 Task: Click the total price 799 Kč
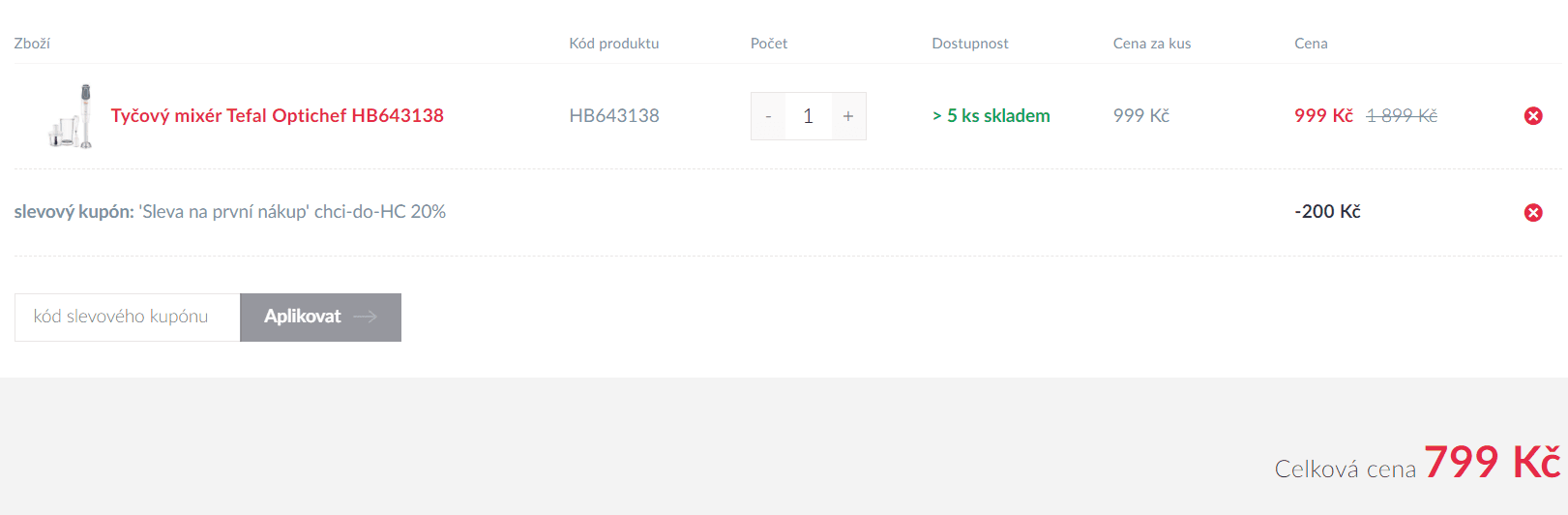point(1493,463)
